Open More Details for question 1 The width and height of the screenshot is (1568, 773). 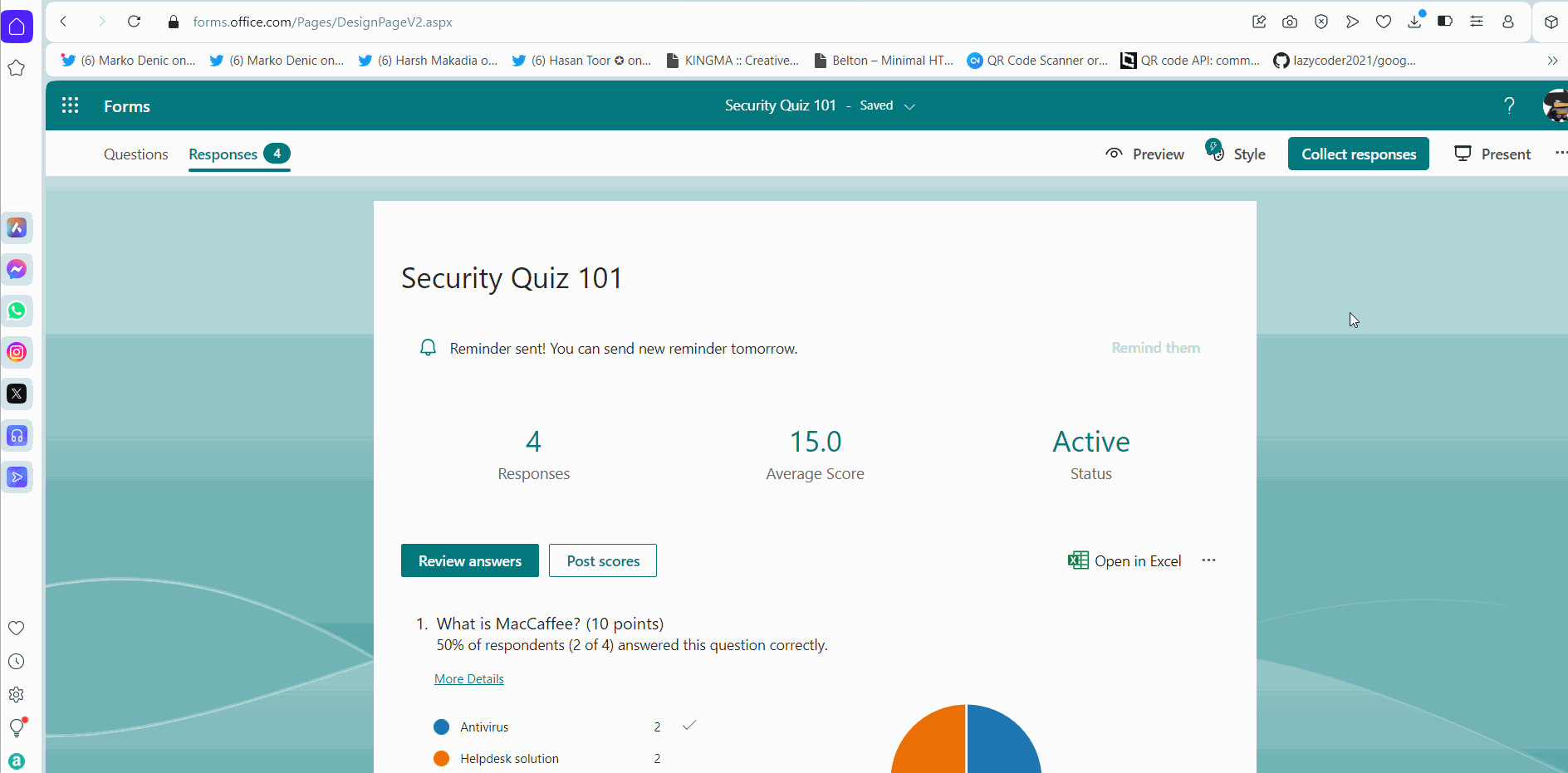tap(469, 679)
